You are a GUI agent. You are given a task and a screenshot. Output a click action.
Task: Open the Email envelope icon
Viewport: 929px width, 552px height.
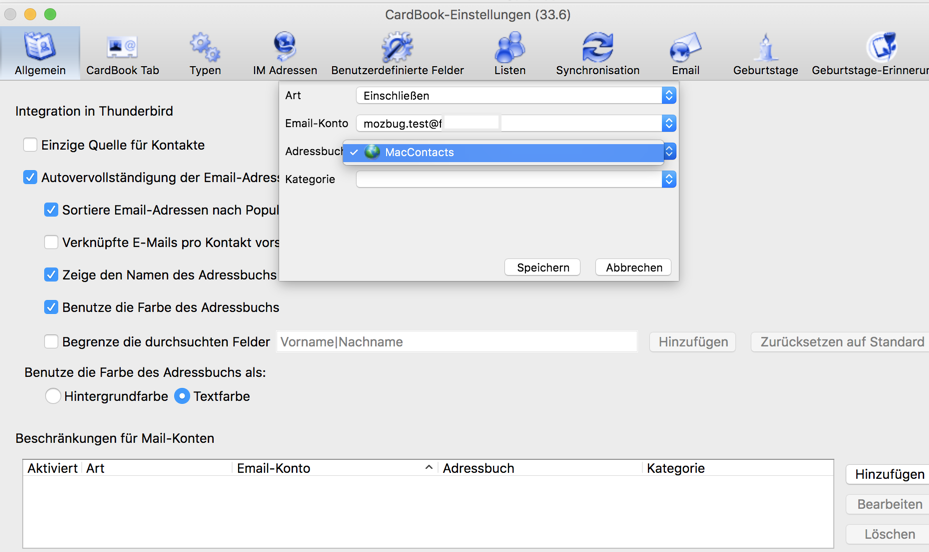click(x=685, y=47)
